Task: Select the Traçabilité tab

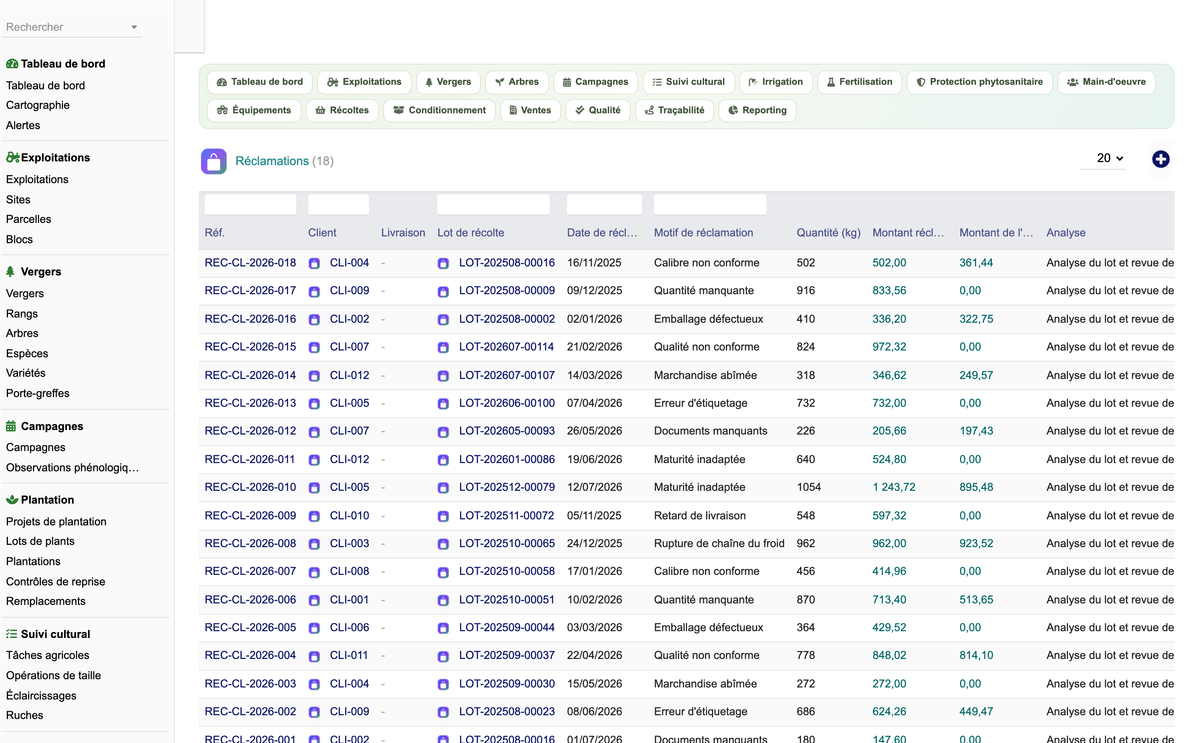Action: point(675,110)
